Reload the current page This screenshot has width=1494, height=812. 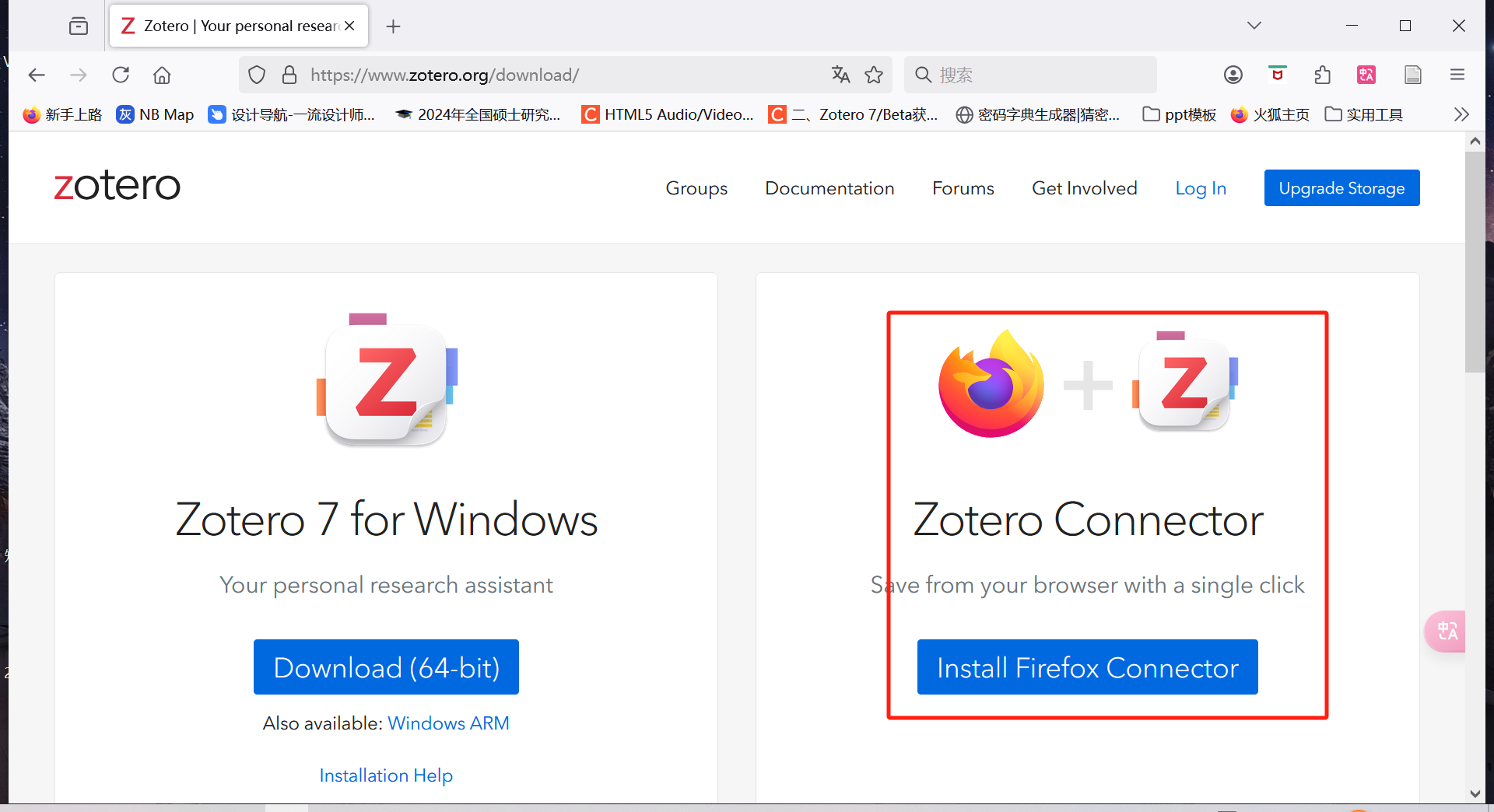click(x=121, y=75)
